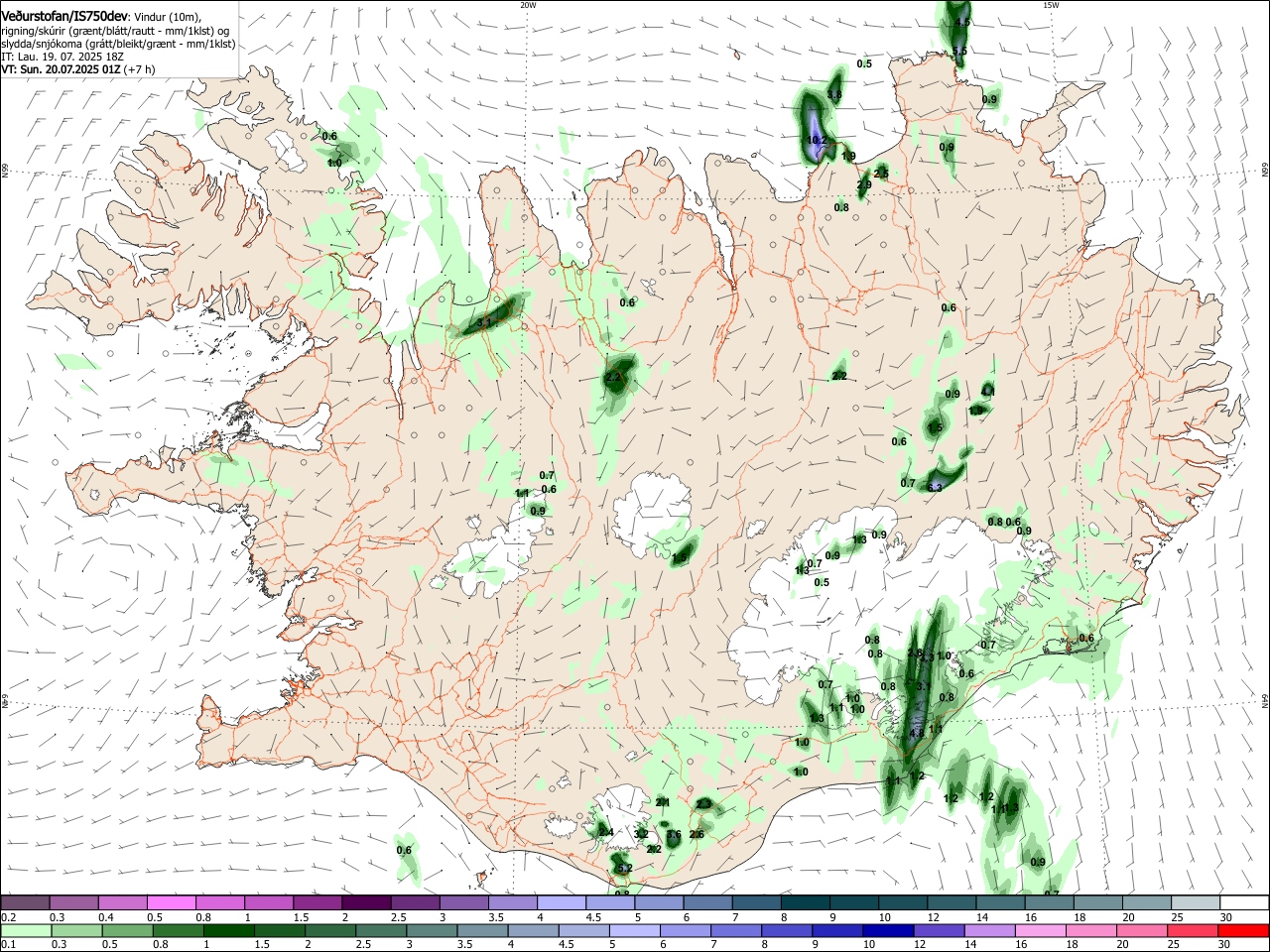Select the 3.8 value above the 10.2 cell
The height and width of the screenshot is (952, 1270).
coord(834,95)
